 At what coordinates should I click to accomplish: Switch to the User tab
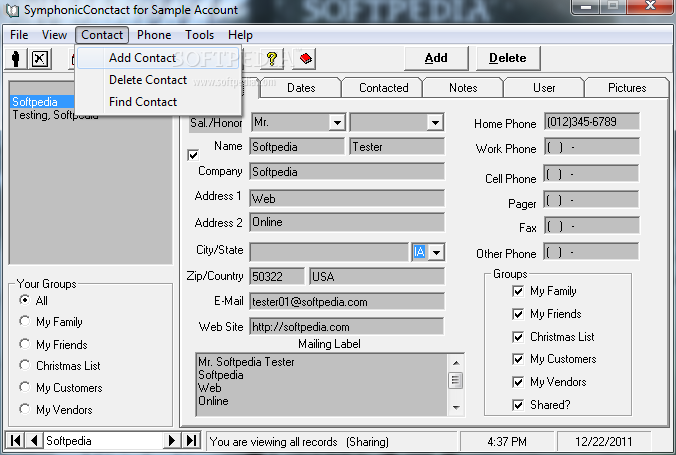click(x=544, y=88)
